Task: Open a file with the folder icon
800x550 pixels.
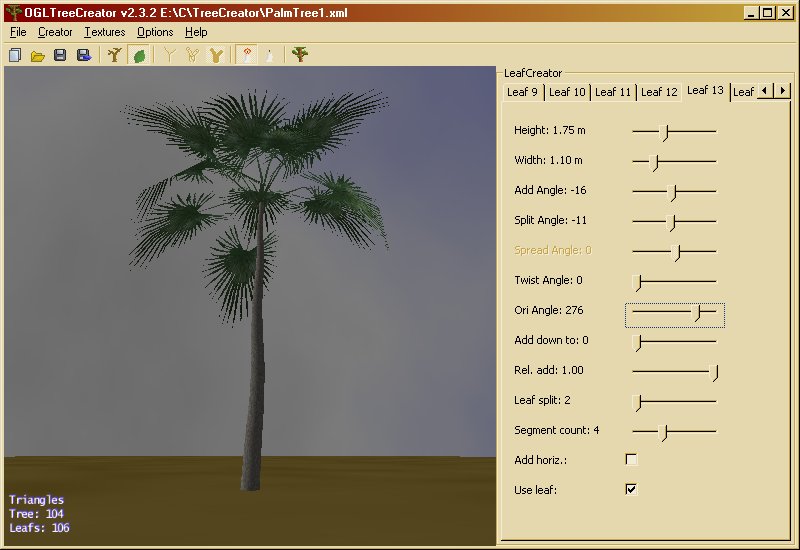Action: click(38, 55)
